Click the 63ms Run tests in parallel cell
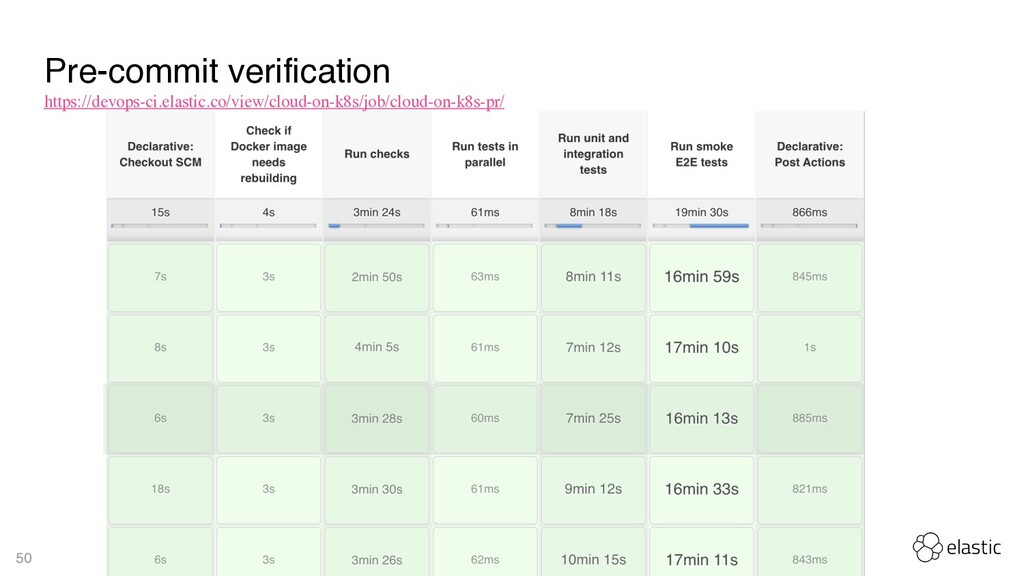1024x576 pixels. tap(485, 277)
